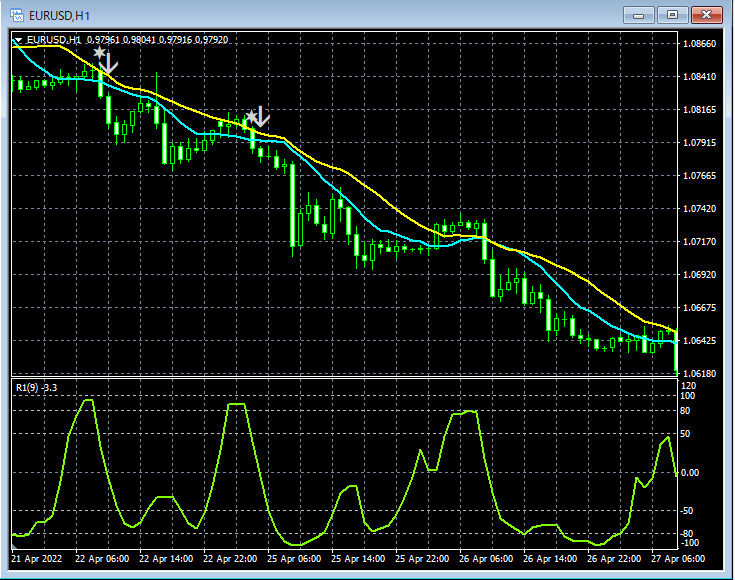Click the R1(9) -3.3 indicator label

(37, 387)
